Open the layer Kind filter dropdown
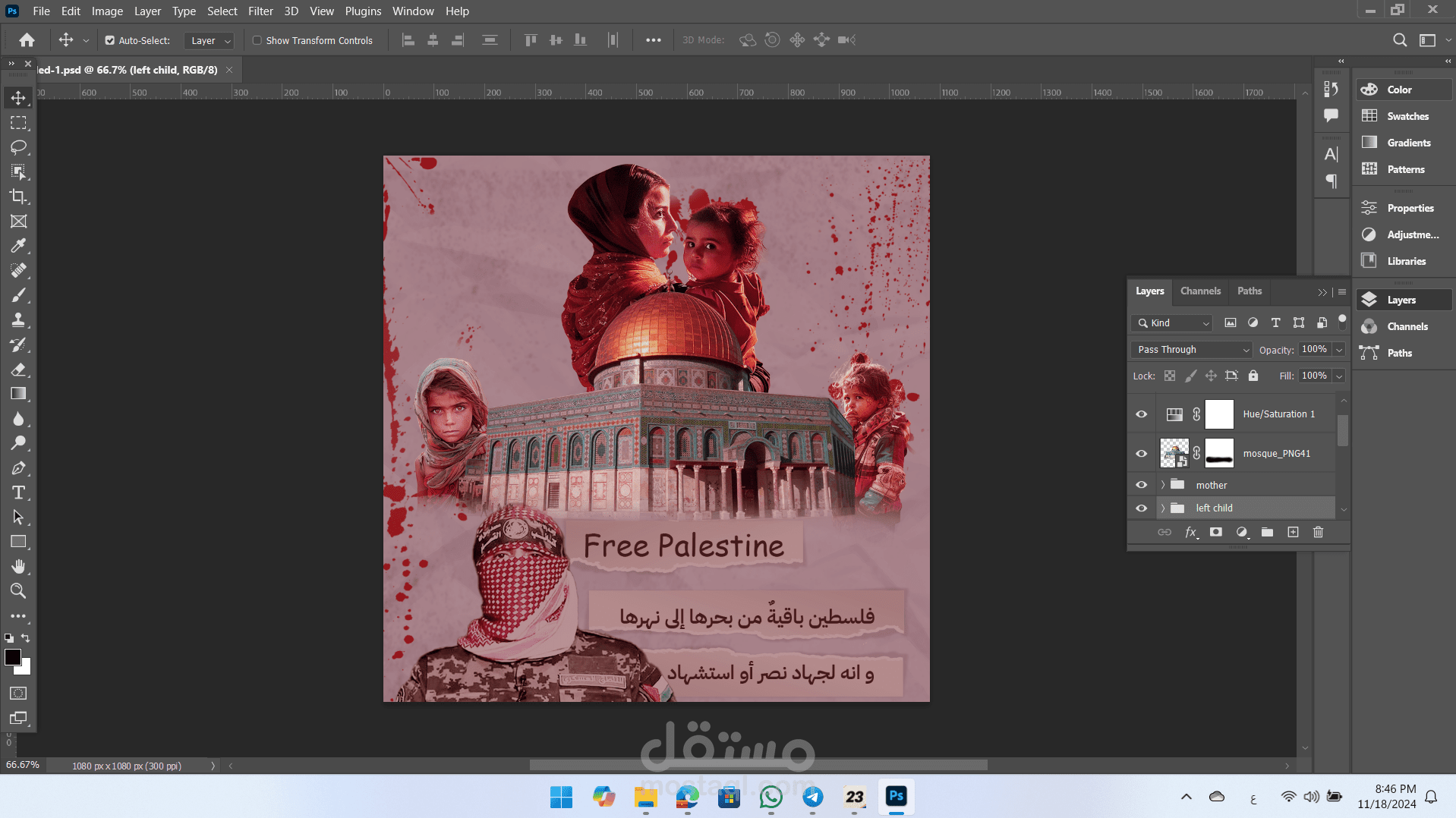The width and height of the screenshot is (1456, 818). 1172,323
